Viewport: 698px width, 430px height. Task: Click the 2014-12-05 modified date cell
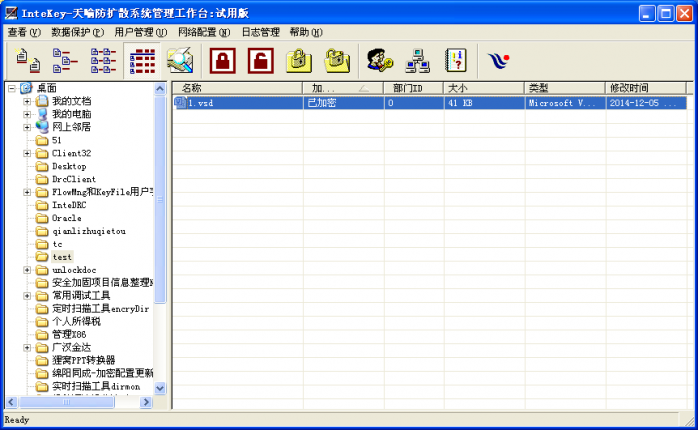click(646, 103)
